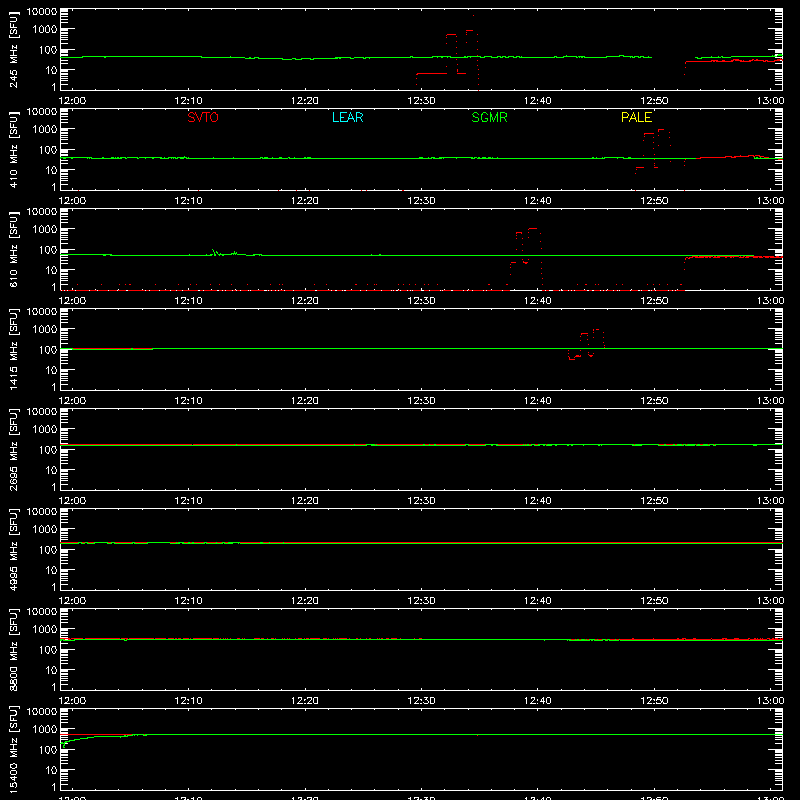Click the 13:00 tick label under 4995 MHz panel
The image size is (800, 800).
pyautogui.click(x=770, y=601)
